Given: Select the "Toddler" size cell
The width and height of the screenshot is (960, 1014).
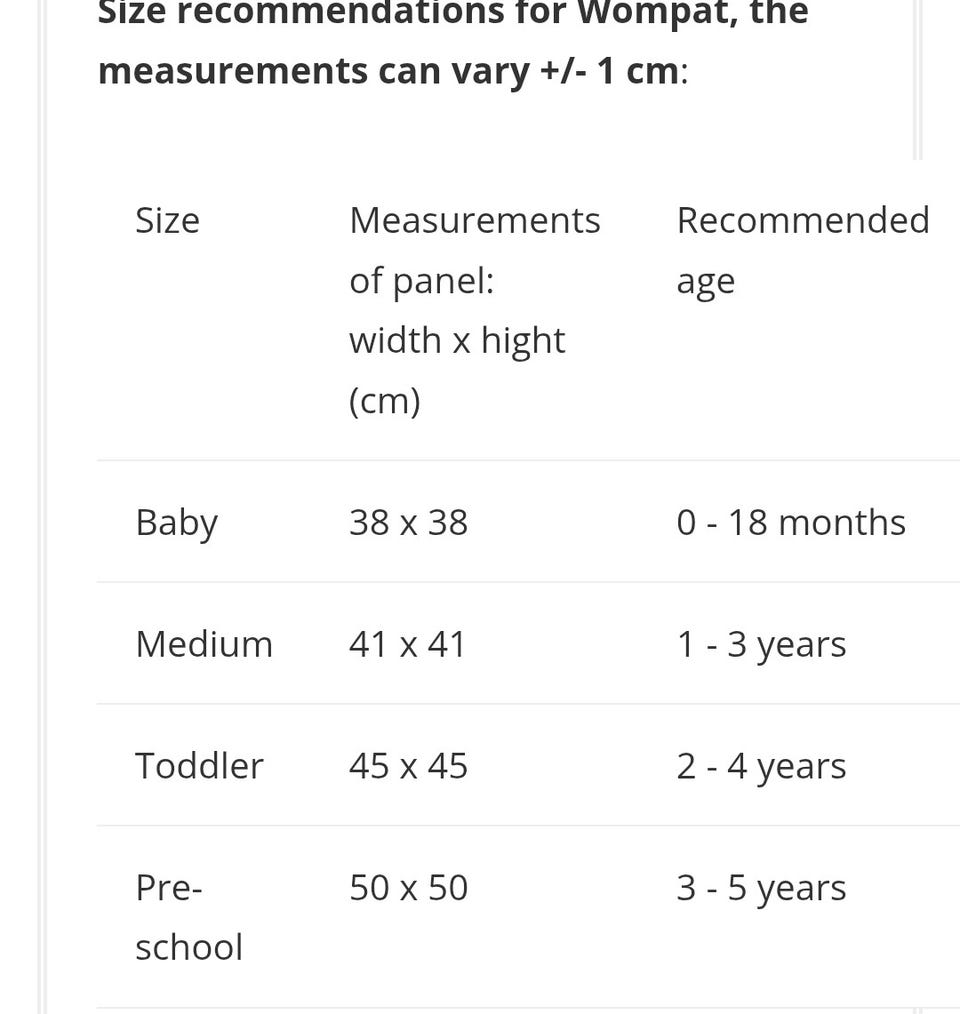Looking at the screenshot, I should tap(199, 766).
